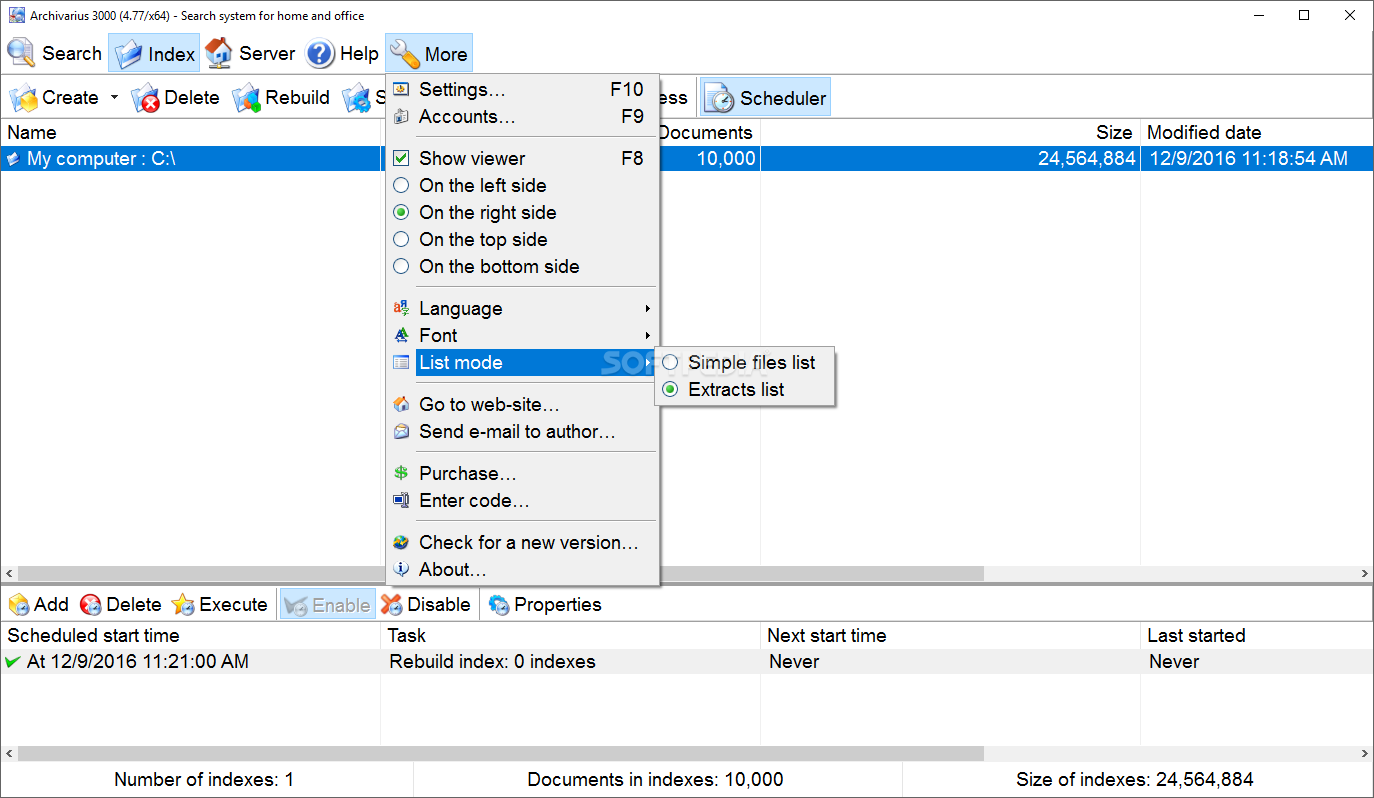Screen dimensions: 1374x798
Task: Click Last started column header
Action: (x=1196, y=635)
